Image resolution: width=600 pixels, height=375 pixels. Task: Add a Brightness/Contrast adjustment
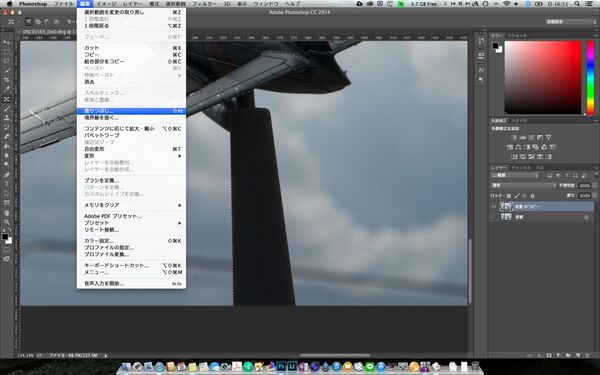(x=514, y=137)
